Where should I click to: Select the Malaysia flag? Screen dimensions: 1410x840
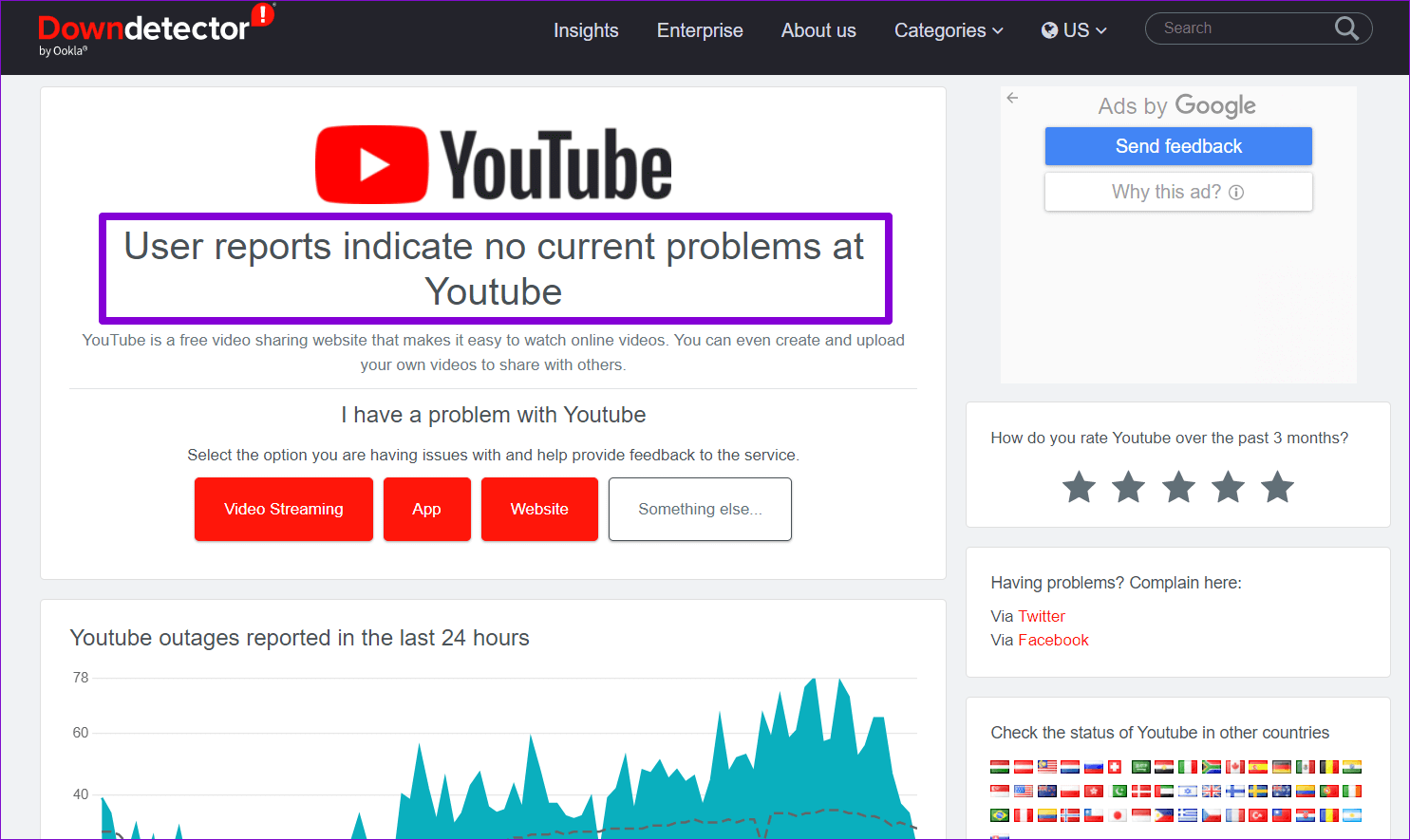[1047, 767]
